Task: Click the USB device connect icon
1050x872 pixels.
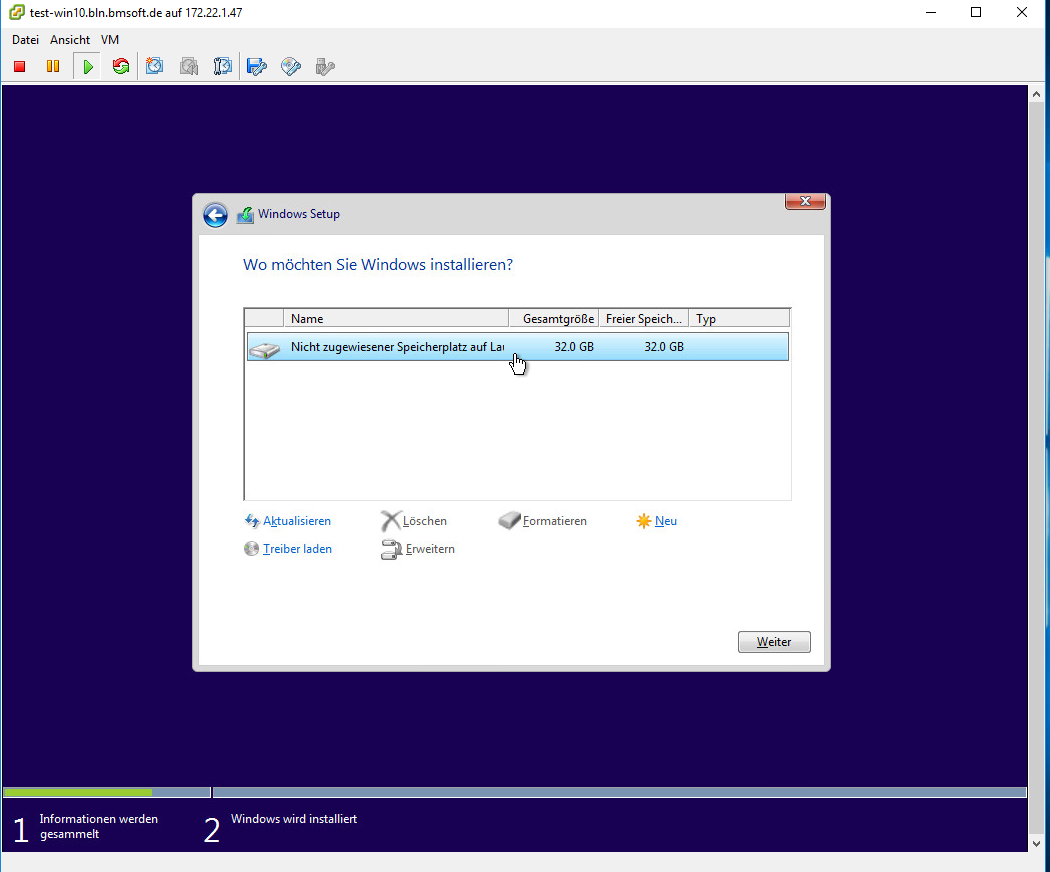Action: tap(325, 66)
